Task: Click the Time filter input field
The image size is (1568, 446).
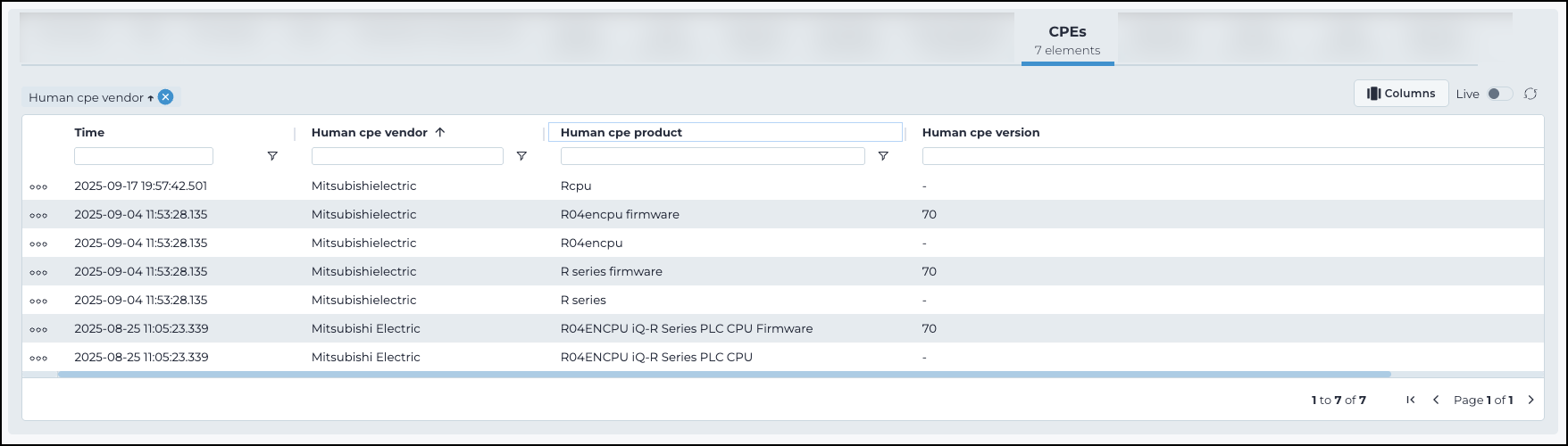Action: point(144,156)
